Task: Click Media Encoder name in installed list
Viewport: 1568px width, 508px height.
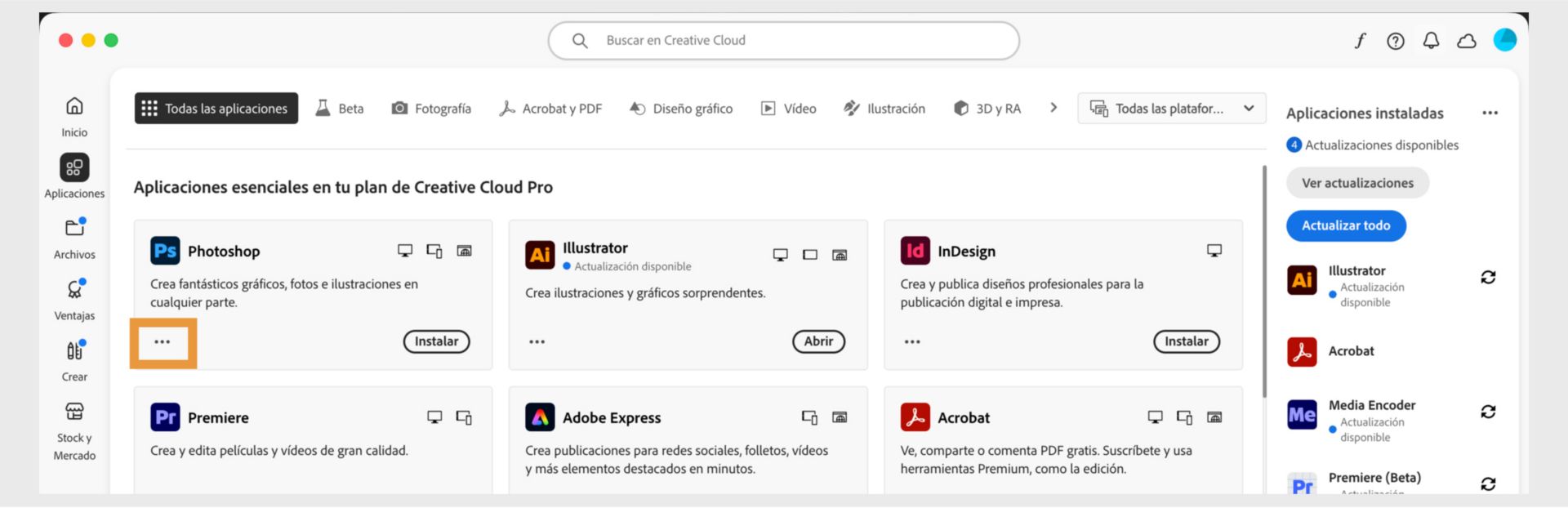Action: (1372, 405)
